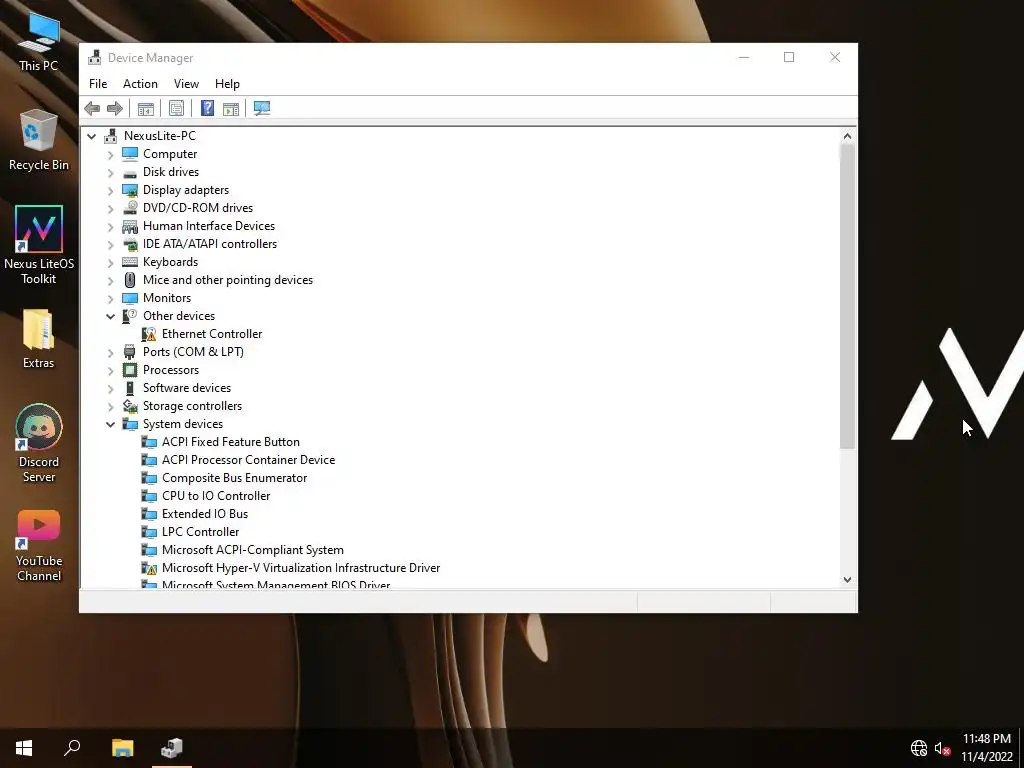Click the Ports (COM & LPT) icon
This screenshot has width=1024, height=768.
(x=130, y=352)
